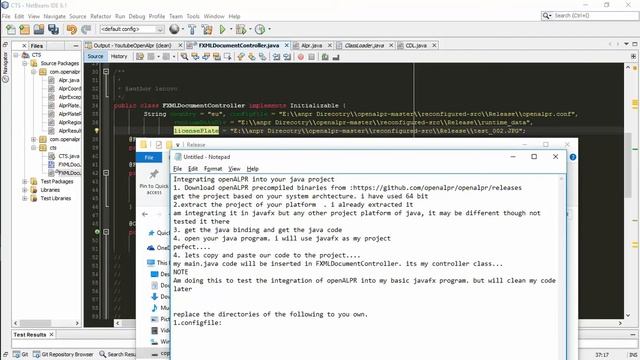
Task: Open the Search Results bottom tab
Action: (x=117, y=354)
